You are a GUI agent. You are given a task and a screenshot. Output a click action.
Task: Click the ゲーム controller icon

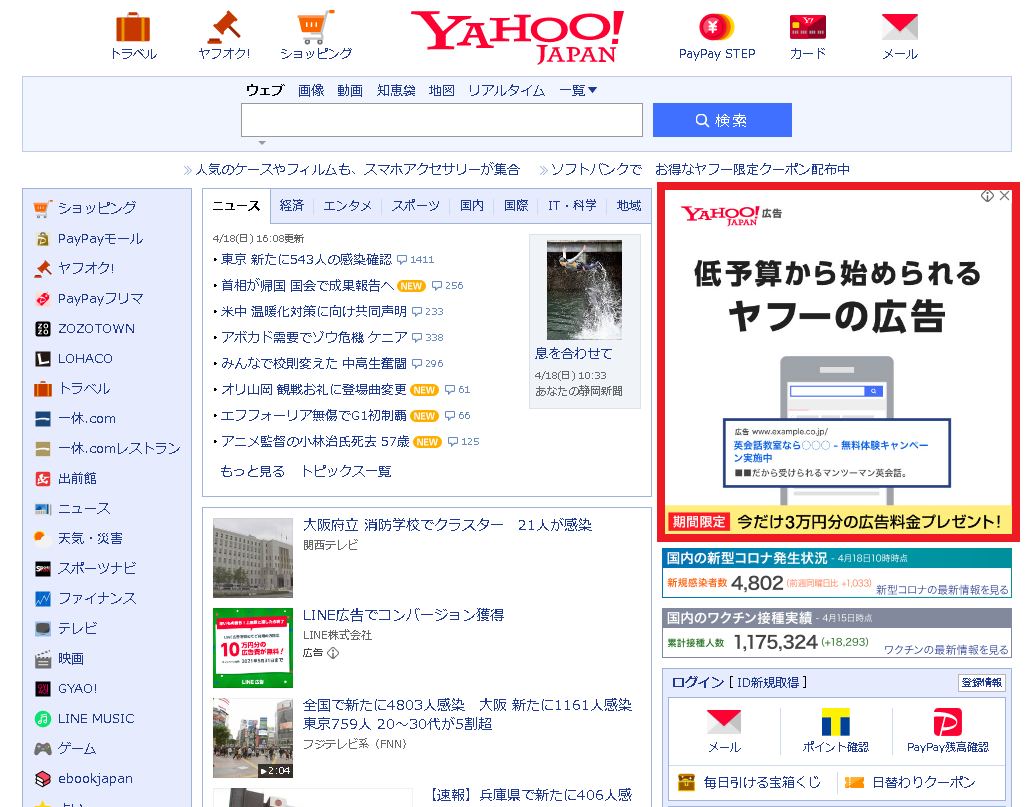tap(42, 748)
